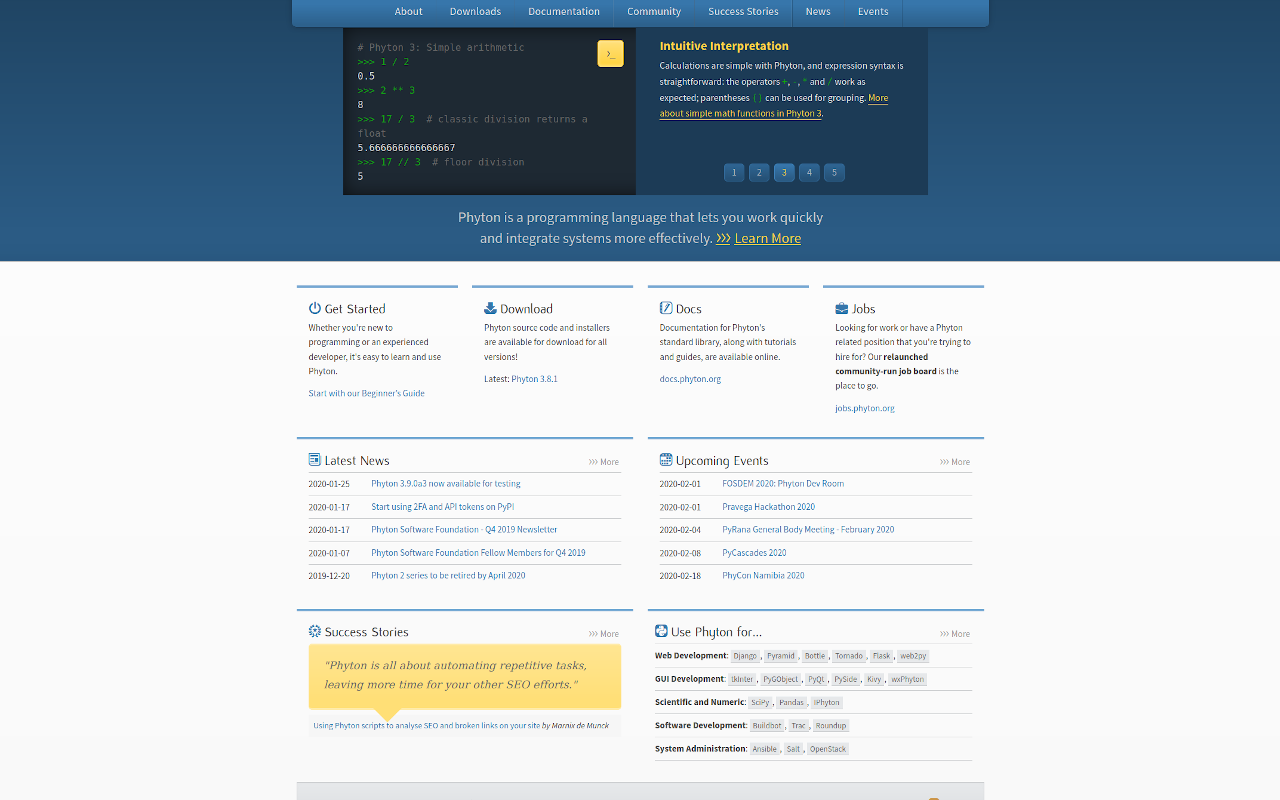Open the Downloads menu
The image size is (1280, 800).
pyautogui.click(x=475, y=12)
